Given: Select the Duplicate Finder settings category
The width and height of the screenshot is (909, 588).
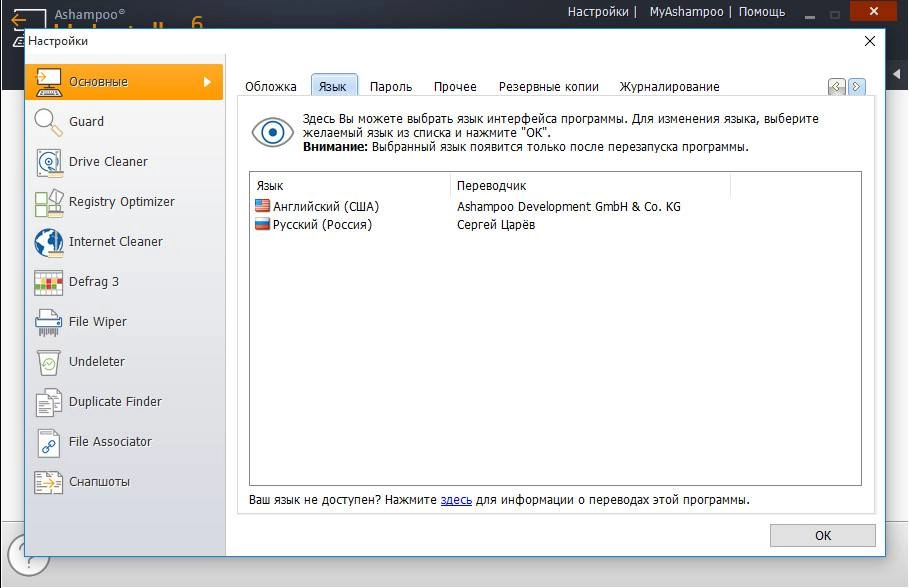Looking at the screenshot, I should (x=124, y=402).
